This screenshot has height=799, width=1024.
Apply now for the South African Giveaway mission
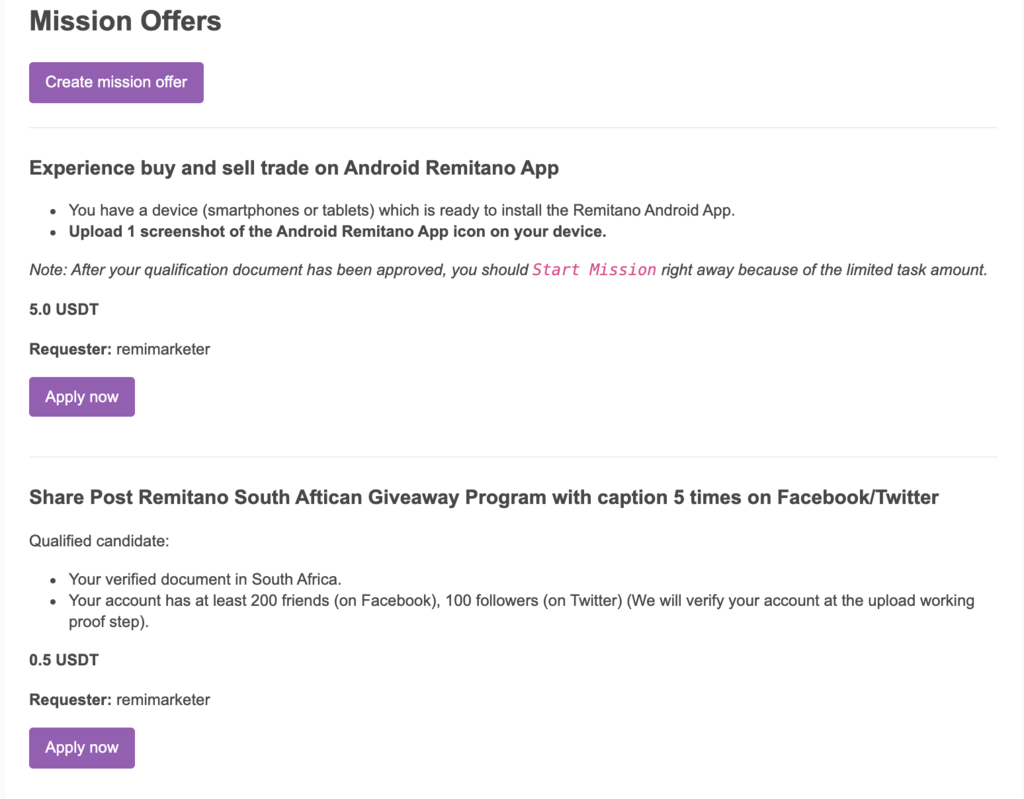click(x=82, y=748)
